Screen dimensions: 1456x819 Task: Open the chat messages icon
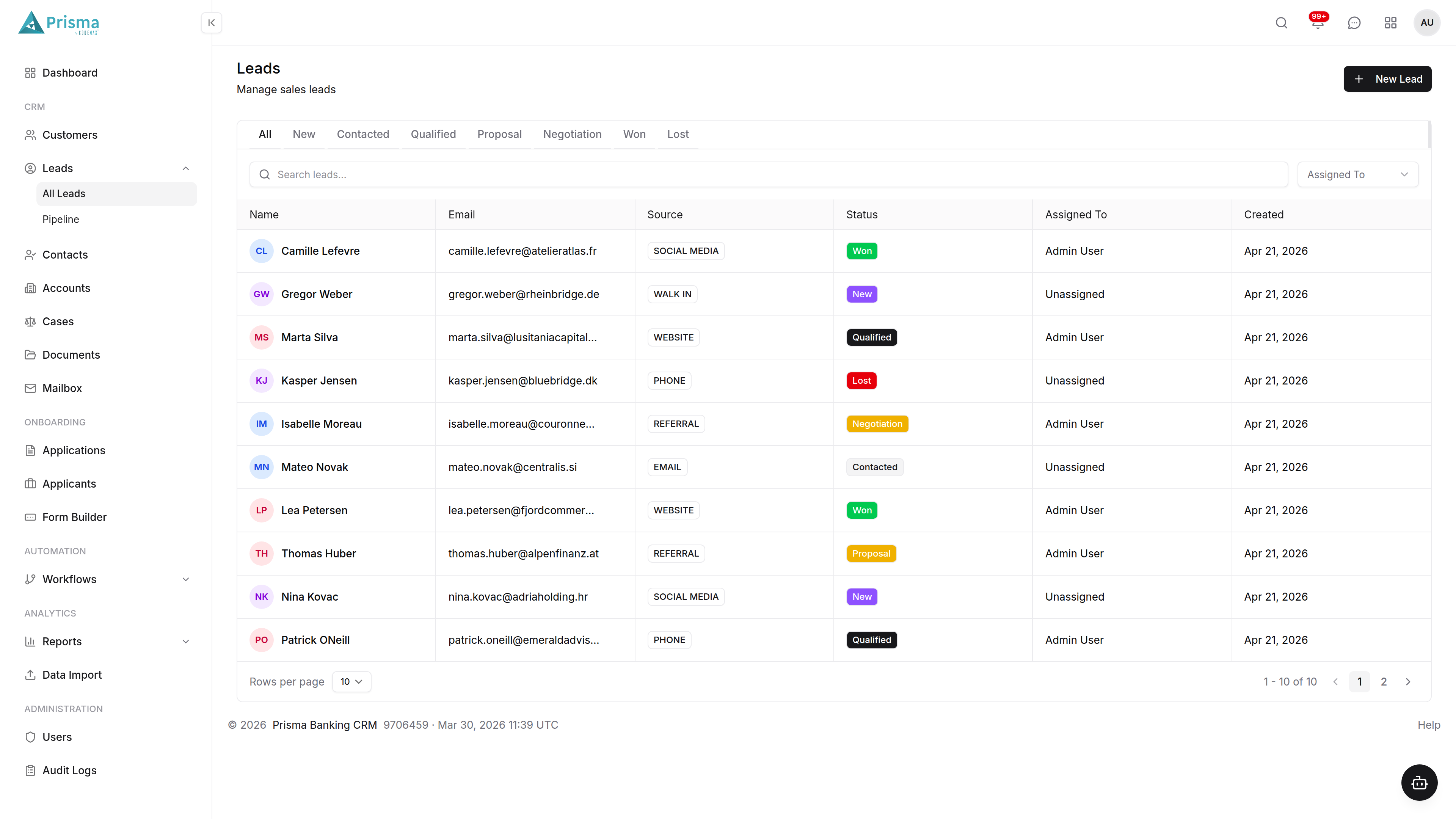[x=1354, y=23]
